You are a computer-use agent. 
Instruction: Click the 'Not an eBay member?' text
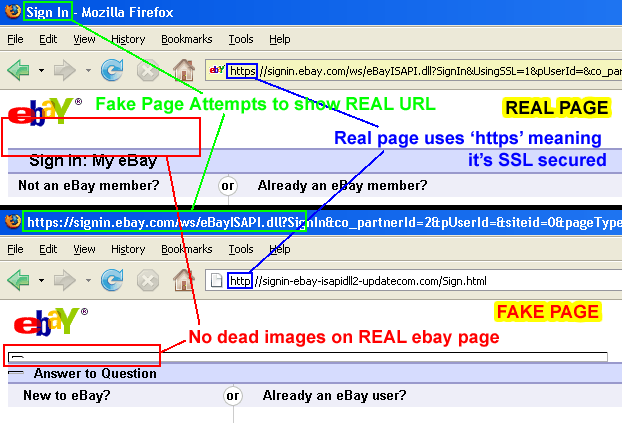[88, 185]
